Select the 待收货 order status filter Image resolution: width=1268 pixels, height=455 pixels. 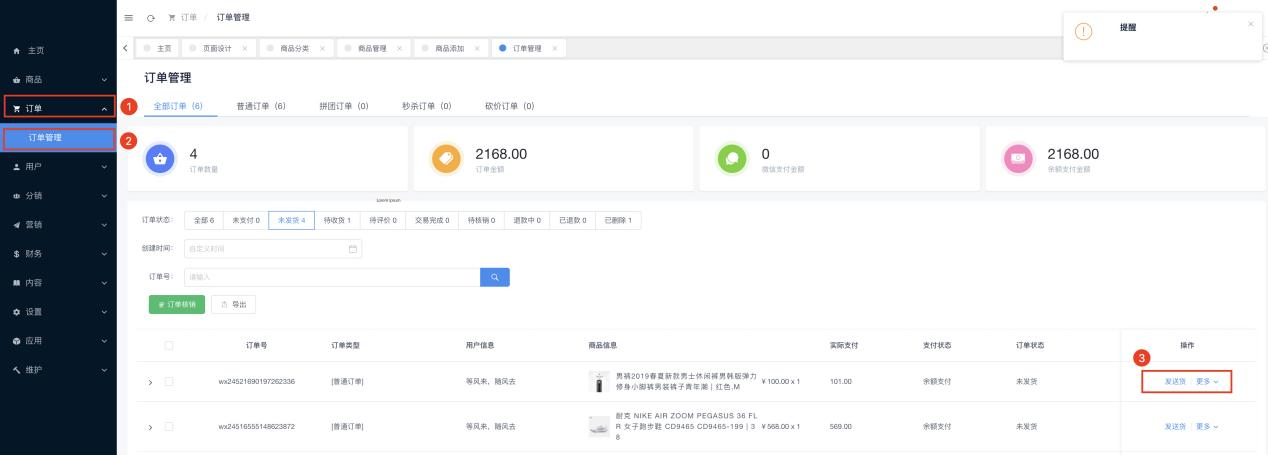tap(337, 220)
